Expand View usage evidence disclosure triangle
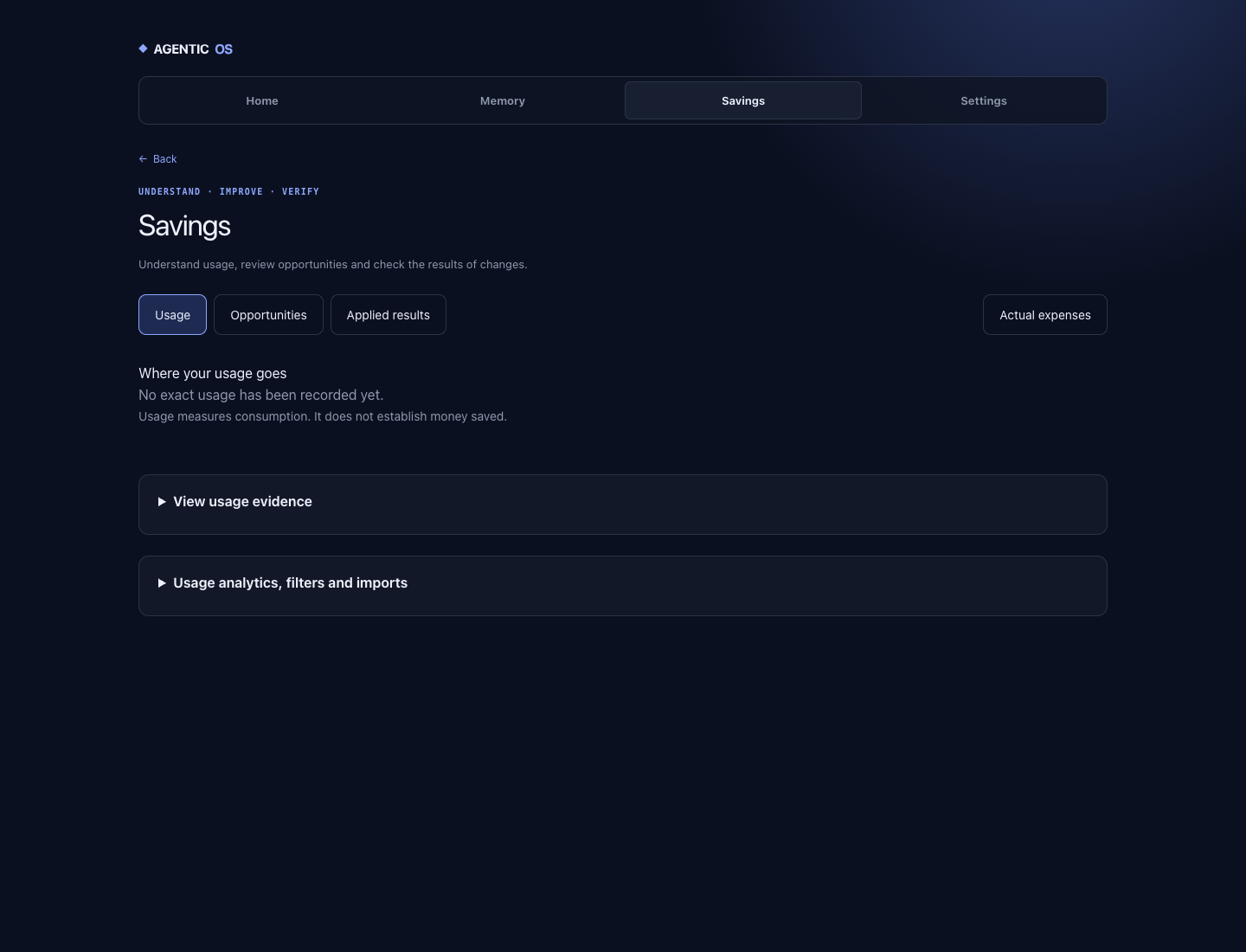1246x952 pixels. click(x=162, y=502)
